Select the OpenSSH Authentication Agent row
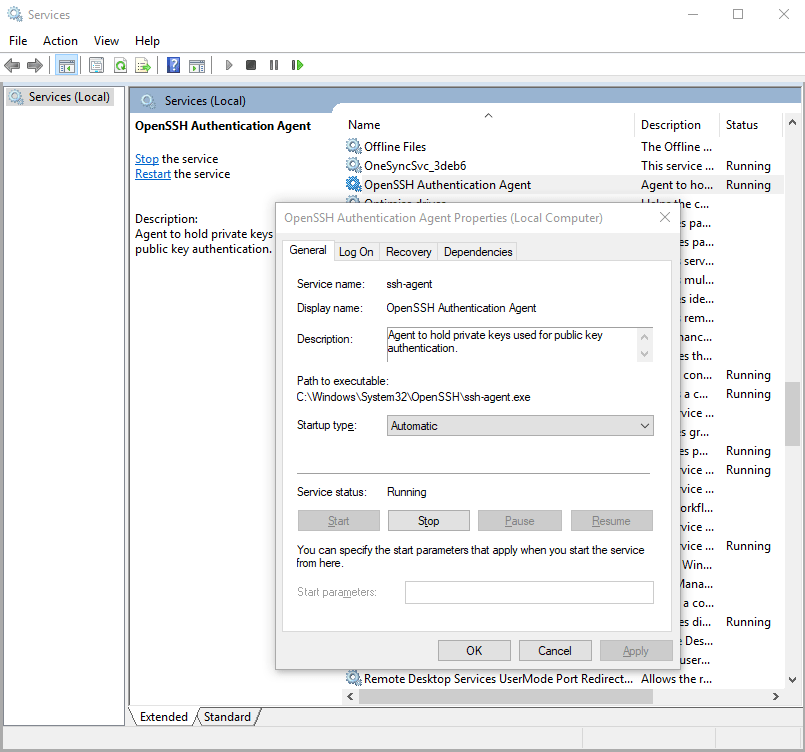This screenshot has width=805, height=752. pos(563,184)
